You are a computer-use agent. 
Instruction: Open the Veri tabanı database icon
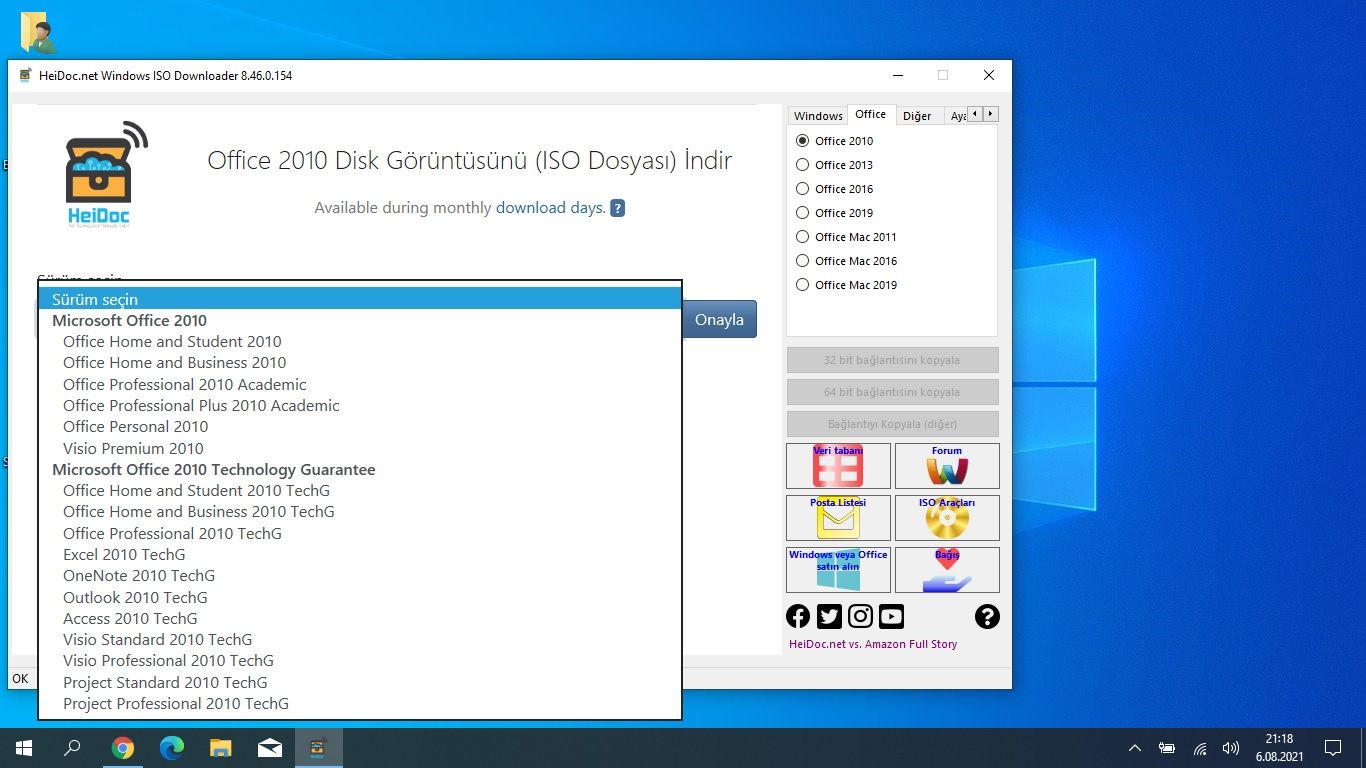pos(838,466)
